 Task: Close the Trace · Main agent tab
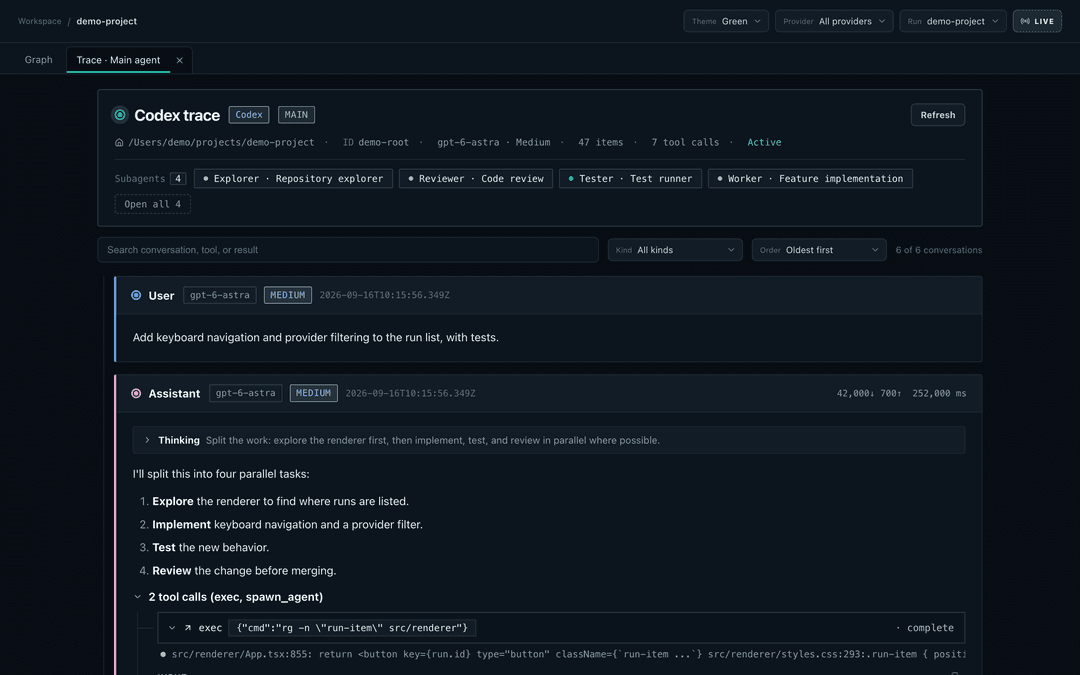[180, 61]
